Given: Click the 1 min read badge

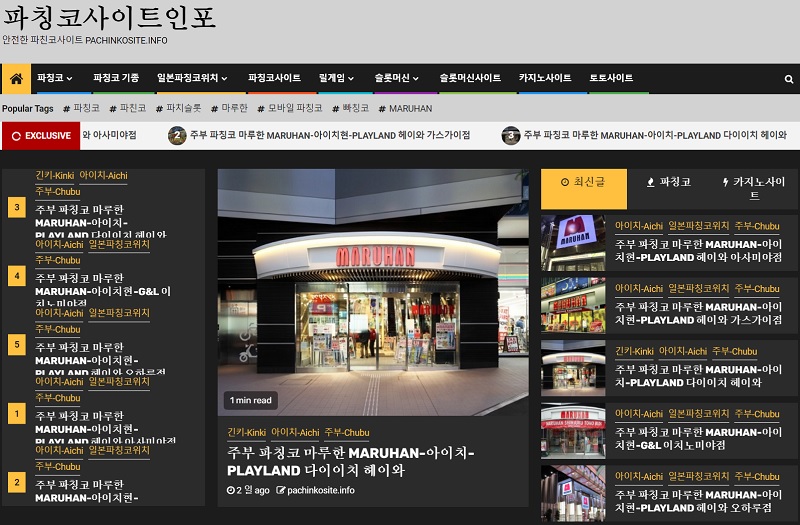Looking at the screenshot, I should pyautogui.click(x=251, y=401).
